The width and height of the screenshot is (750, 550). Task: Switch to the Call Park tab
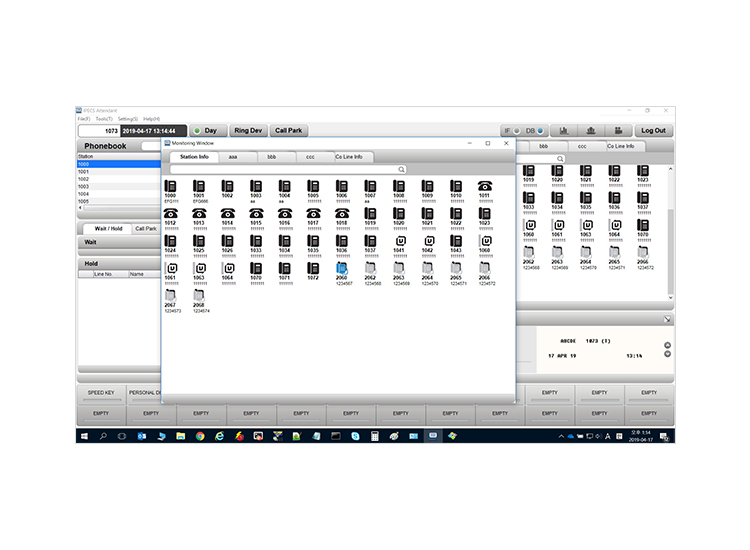(x=145, y=229)
